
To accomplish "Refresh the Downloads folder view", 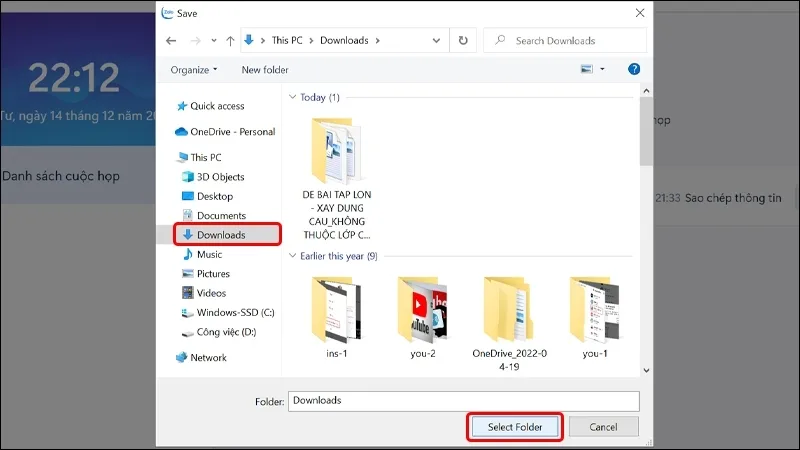I will click(x=463, y=40).
